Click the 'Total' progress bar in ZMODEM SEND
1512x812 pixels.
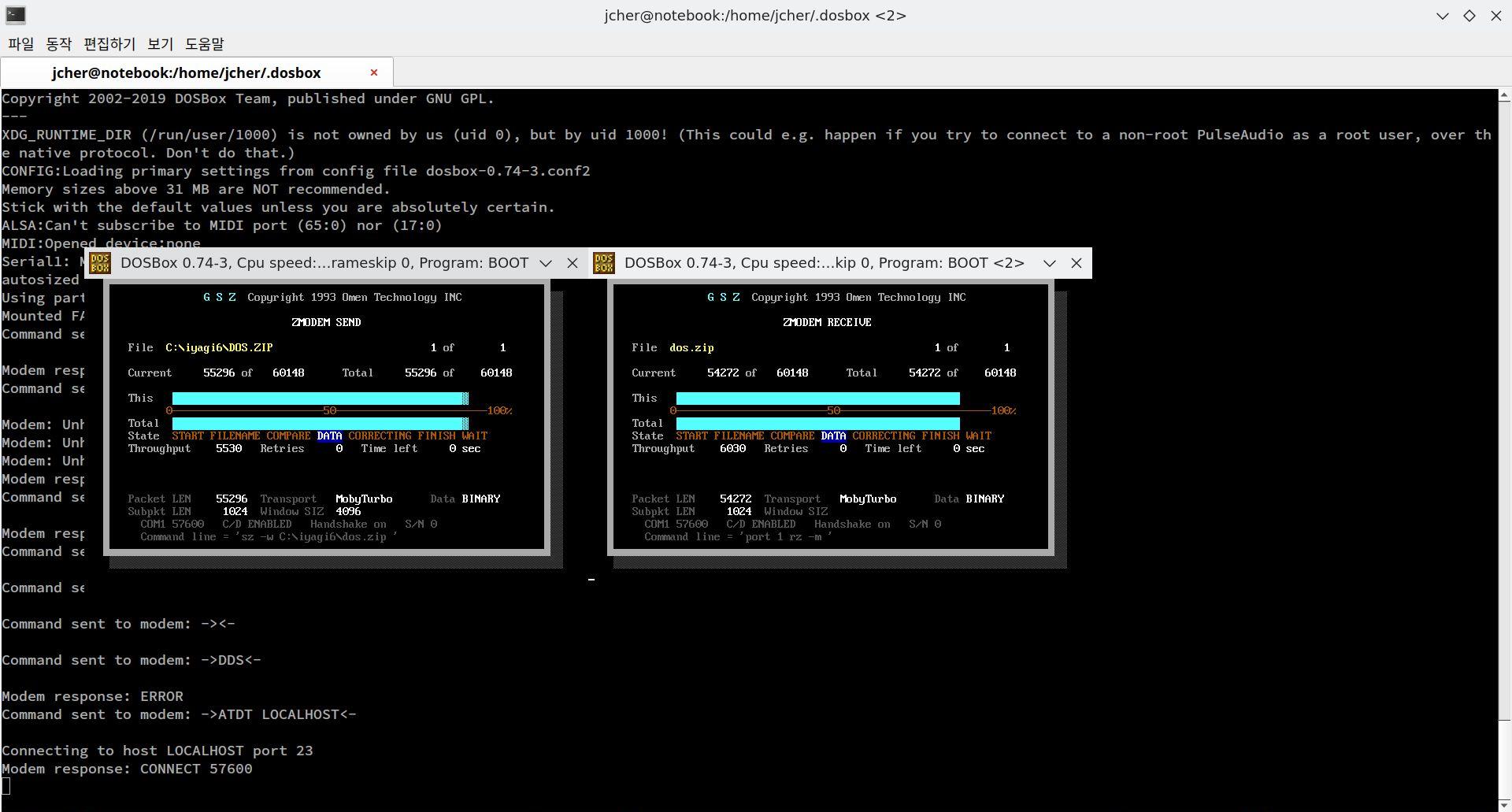320,424
